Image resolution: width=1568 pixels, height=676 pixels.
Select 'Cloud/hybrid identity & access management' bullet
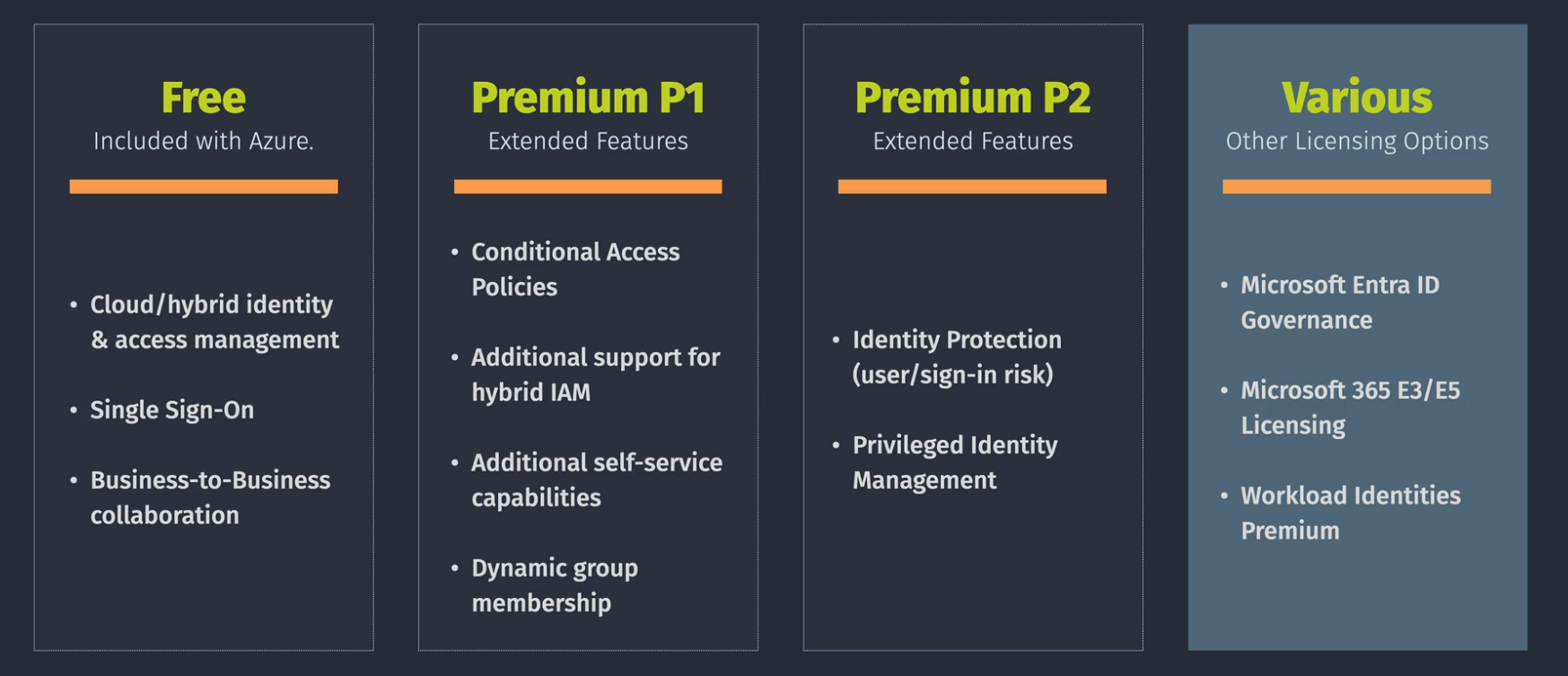(x=215, y=322)
